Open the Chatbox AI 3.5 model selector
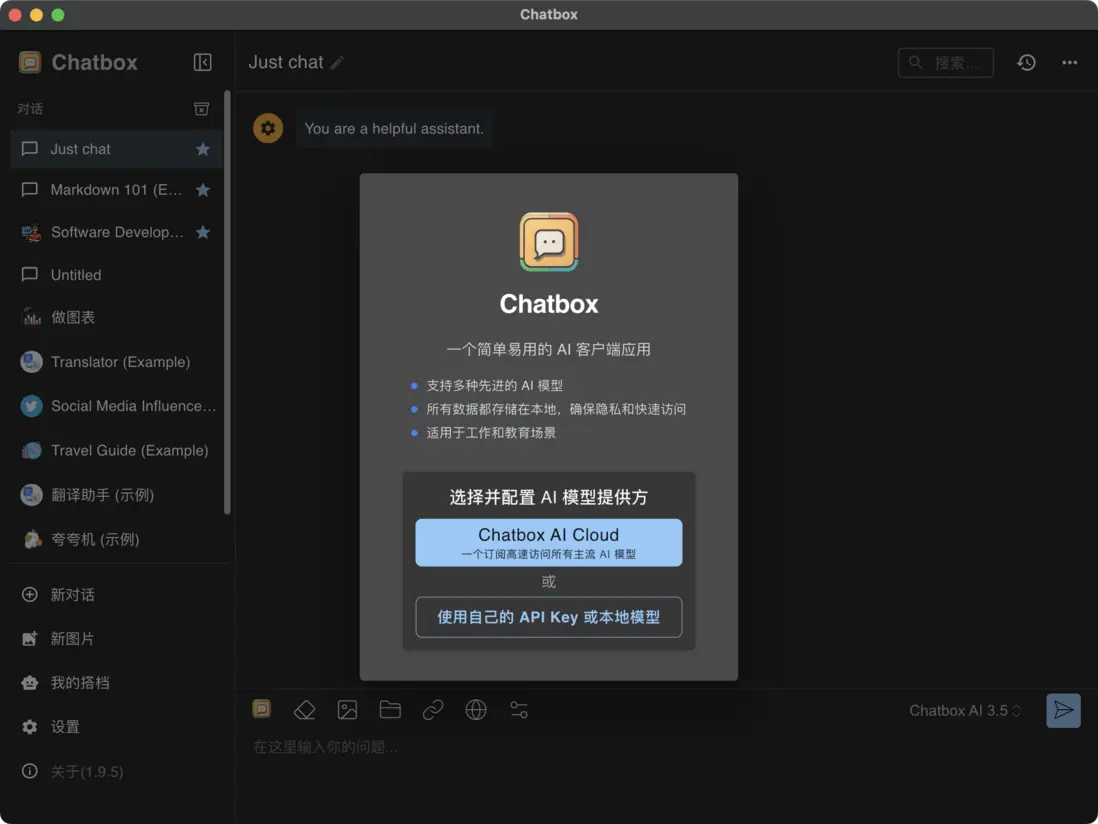 [965, 710]
